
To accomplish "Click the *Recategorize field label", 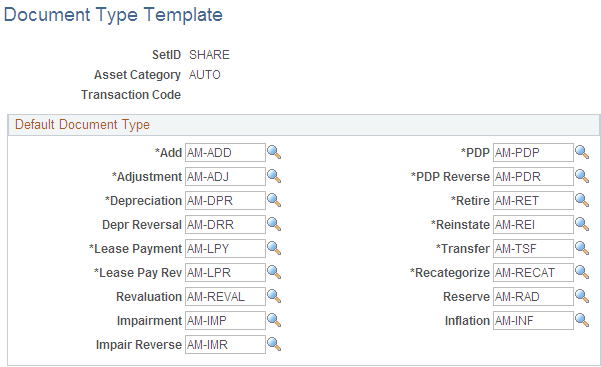I will (450, 273).
